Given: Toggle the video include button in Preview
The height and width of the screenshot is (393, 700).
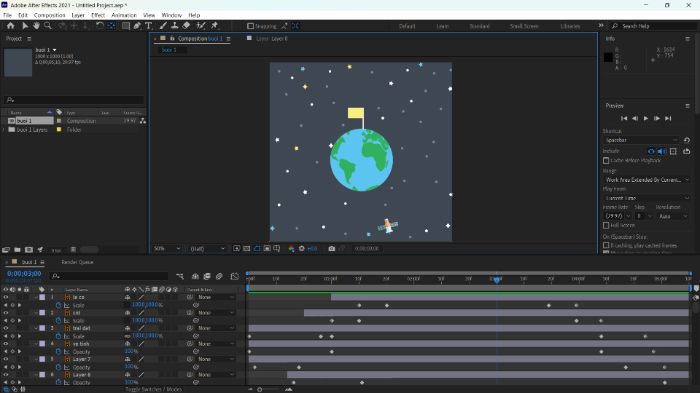Looking at the screenshot, I should tap(651, 151).
